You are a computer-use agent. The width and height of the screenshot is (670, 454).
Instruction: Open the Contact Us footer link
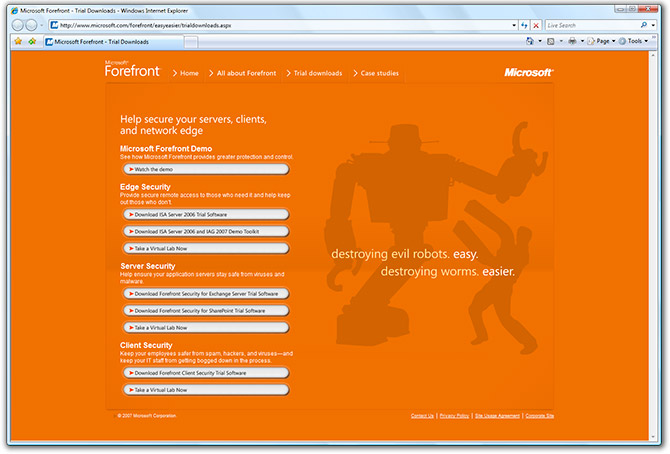[x=422, y=416]
